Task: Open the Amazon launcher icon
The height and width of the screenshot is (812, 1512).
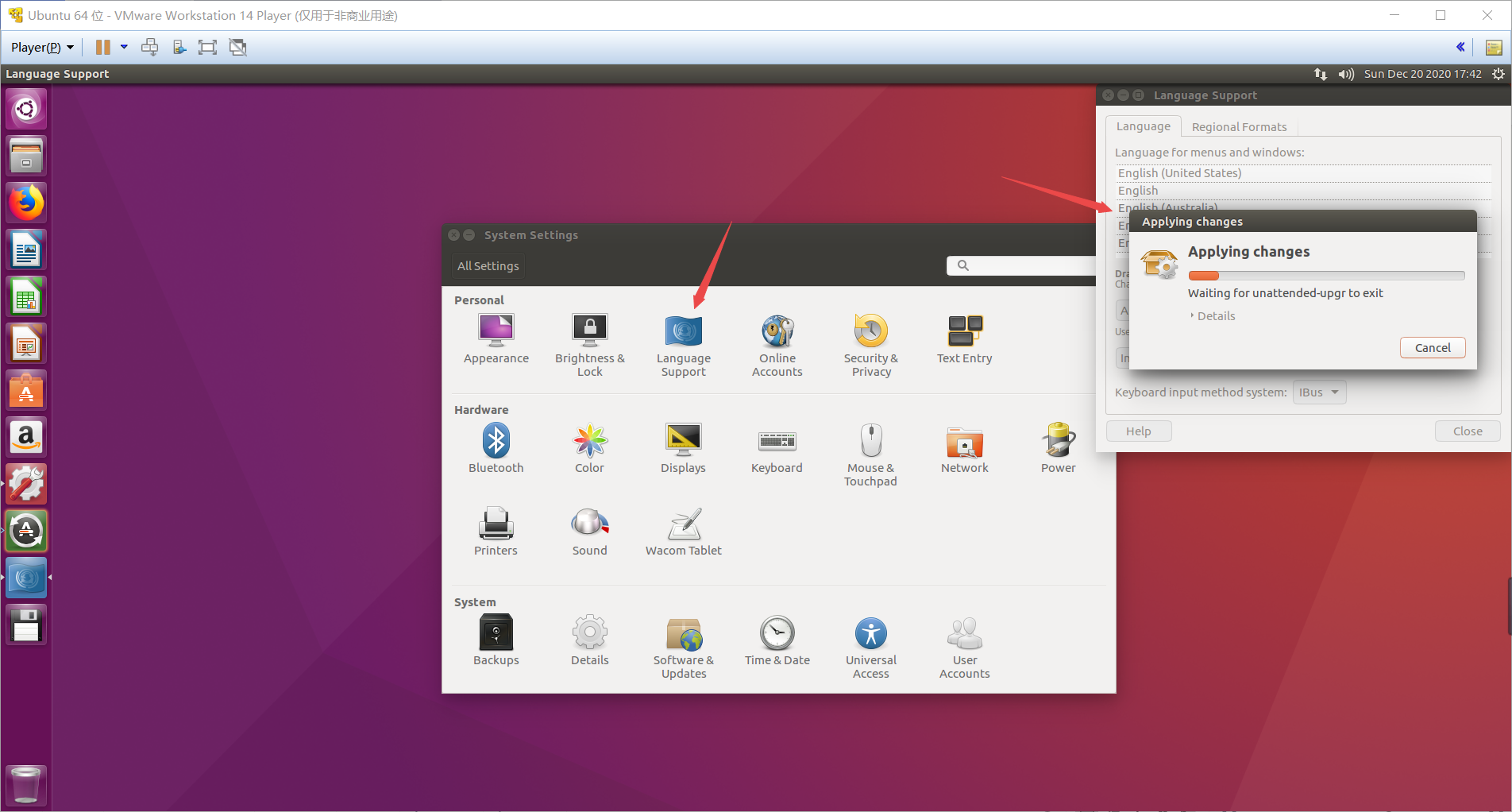Action: 26,437
